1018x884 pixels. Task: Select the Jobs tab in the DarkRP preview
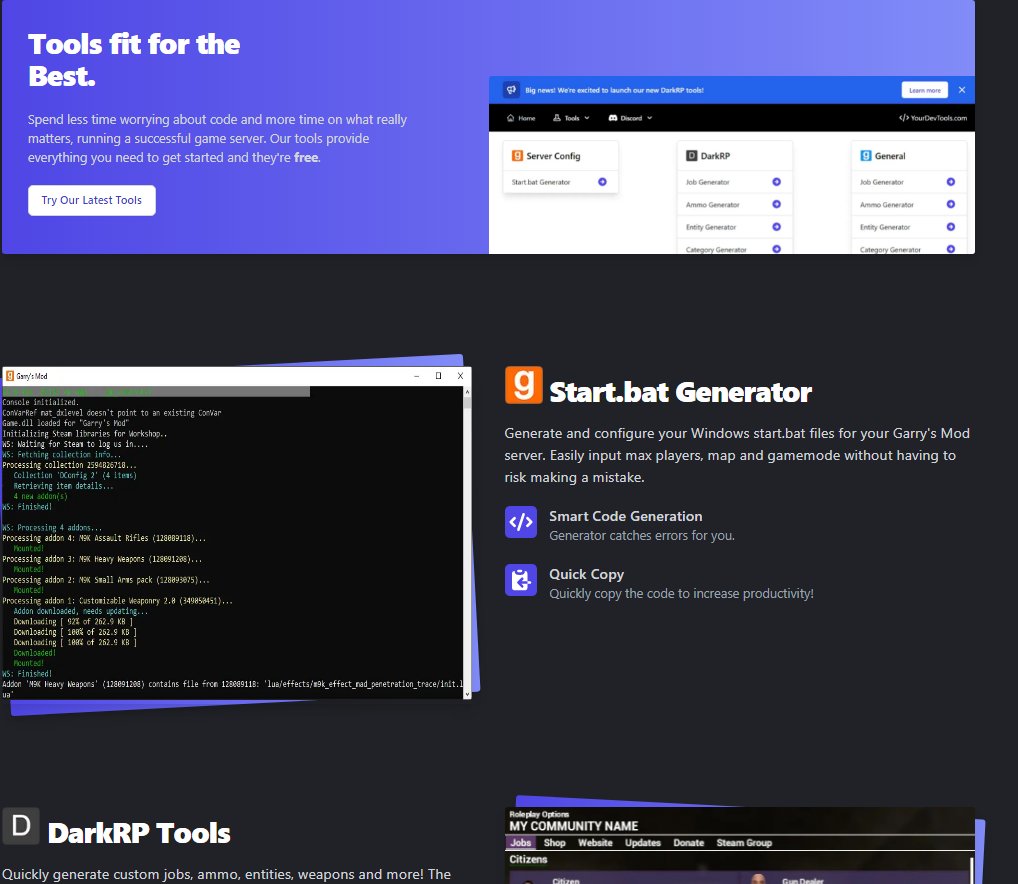[x=521, y=842]
